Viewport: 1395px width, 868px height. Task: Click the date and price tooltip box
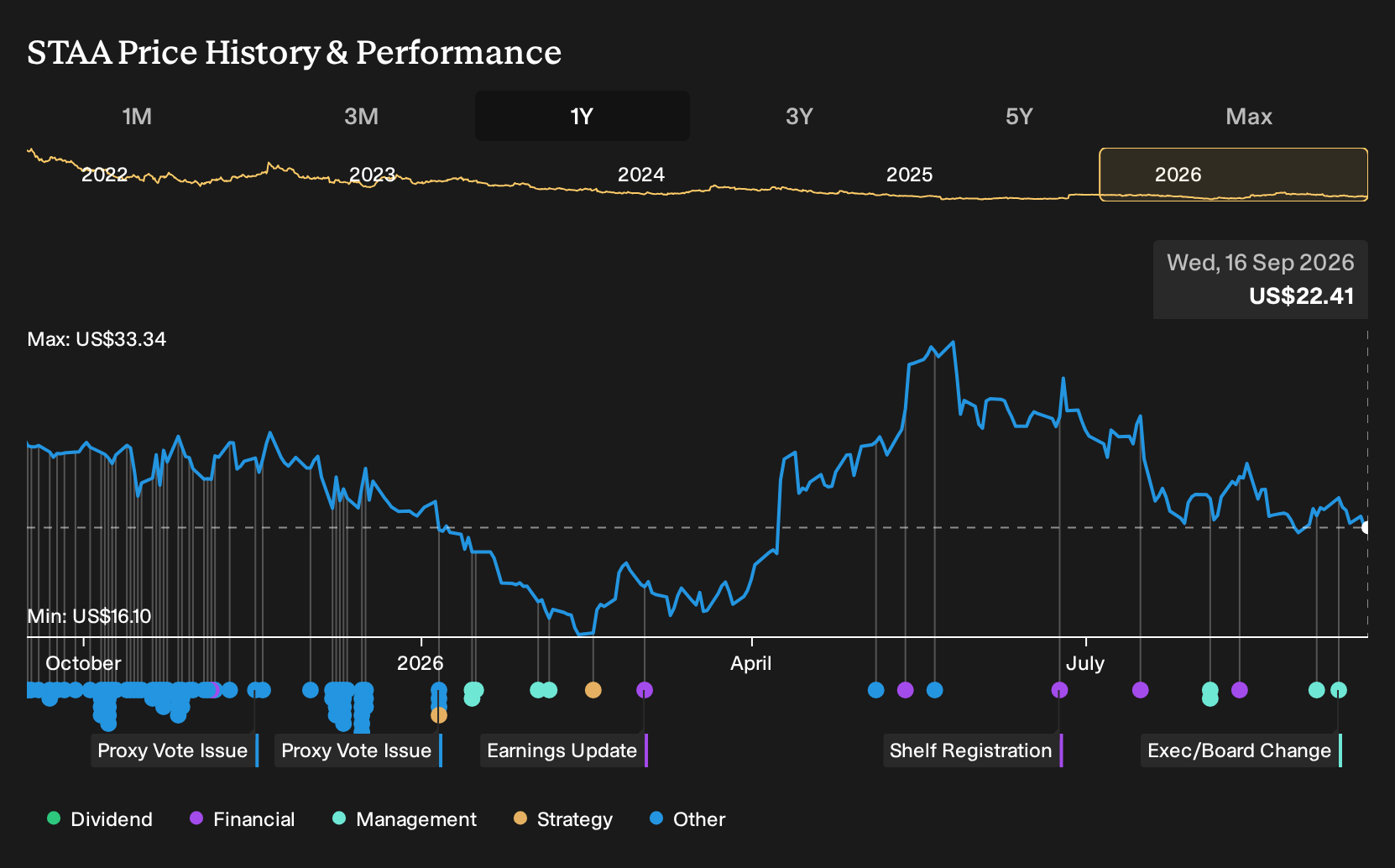pos(1261,280)
